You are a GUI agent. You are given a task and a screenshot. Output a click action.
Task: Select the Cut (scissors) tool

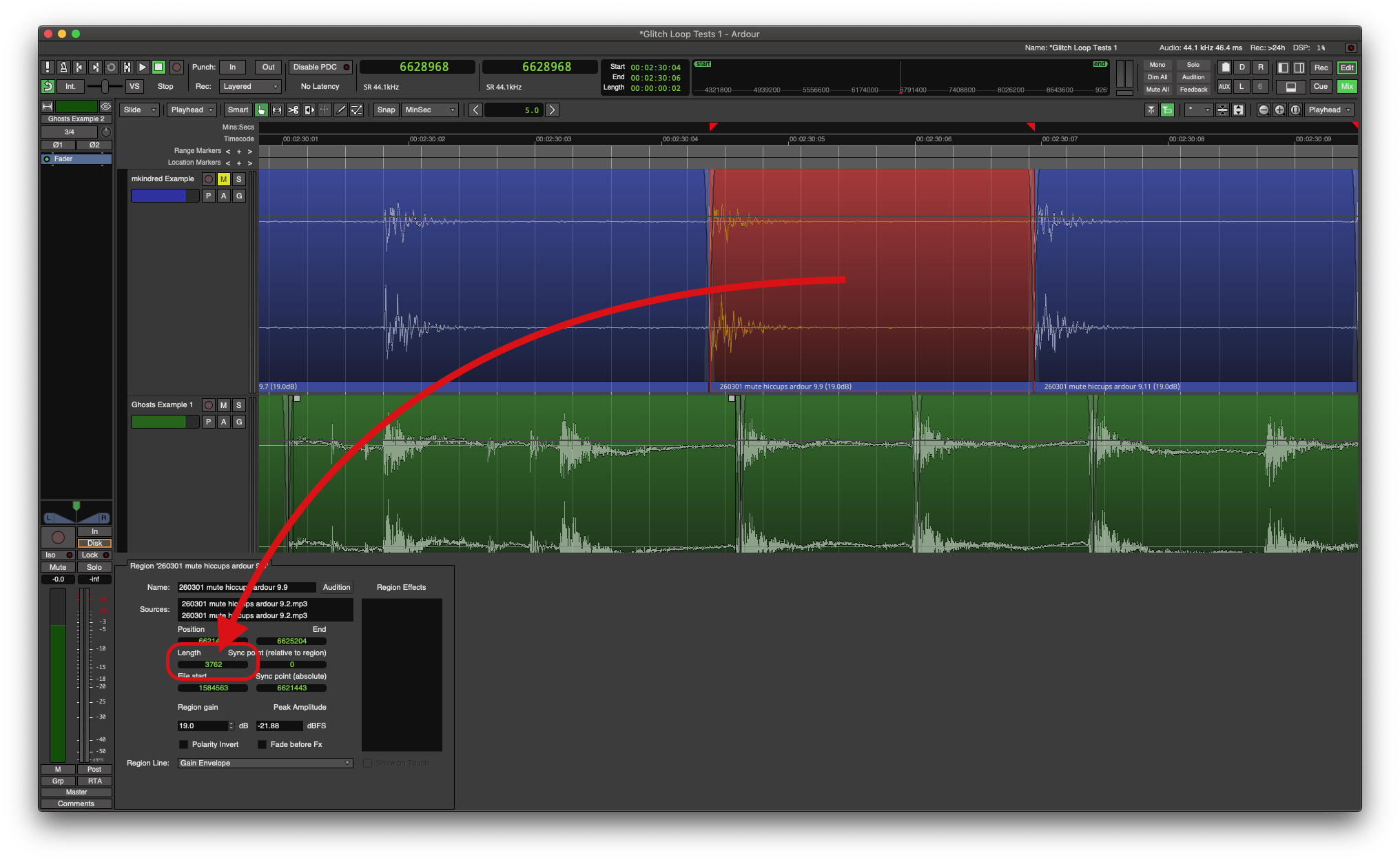(x=293, y=110)
